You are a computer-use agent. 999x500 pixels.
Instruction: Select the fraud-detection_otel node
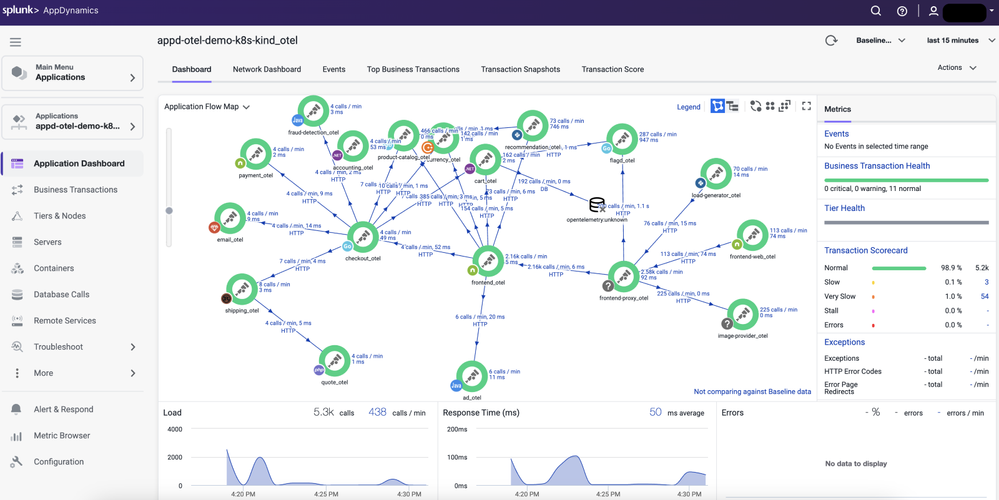(313, 111)
